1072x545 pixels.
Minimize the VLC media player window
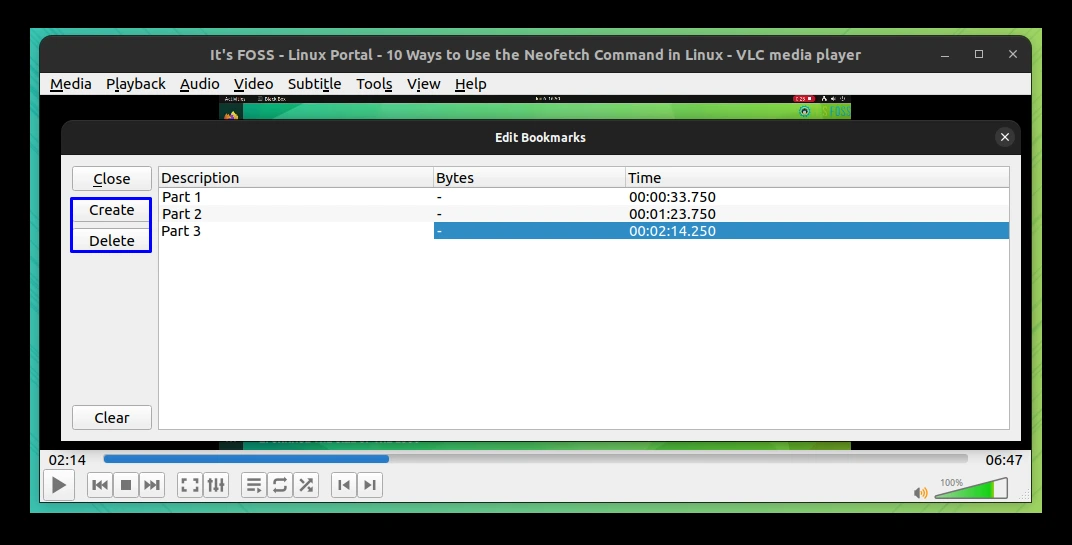click(945, 55)
